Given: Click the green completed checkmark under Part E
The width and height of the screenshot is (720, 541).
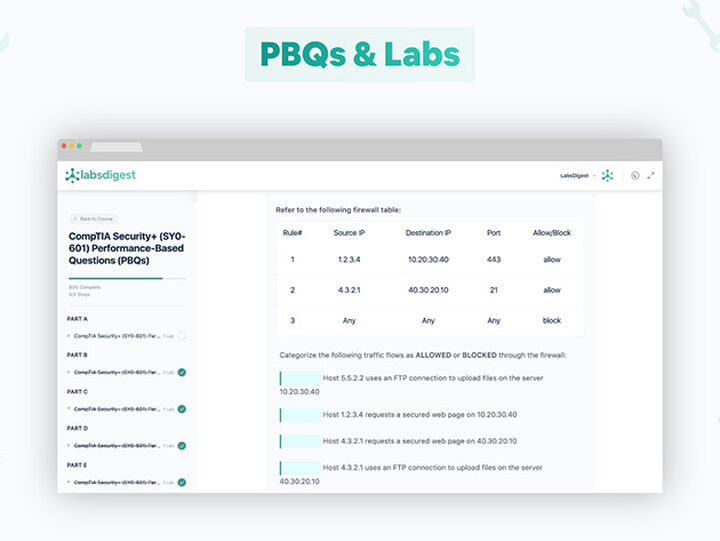Looking at the screenshot, I should (182, 482).
